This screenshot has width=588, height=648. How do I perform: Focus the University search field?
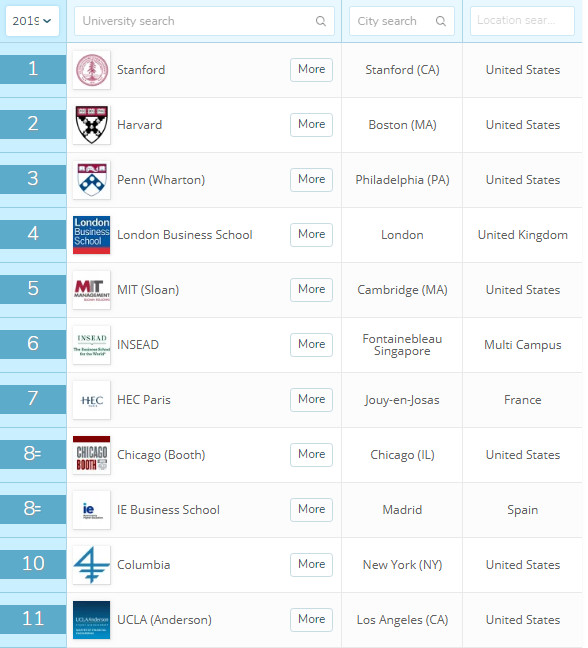(x=205, y=21)
